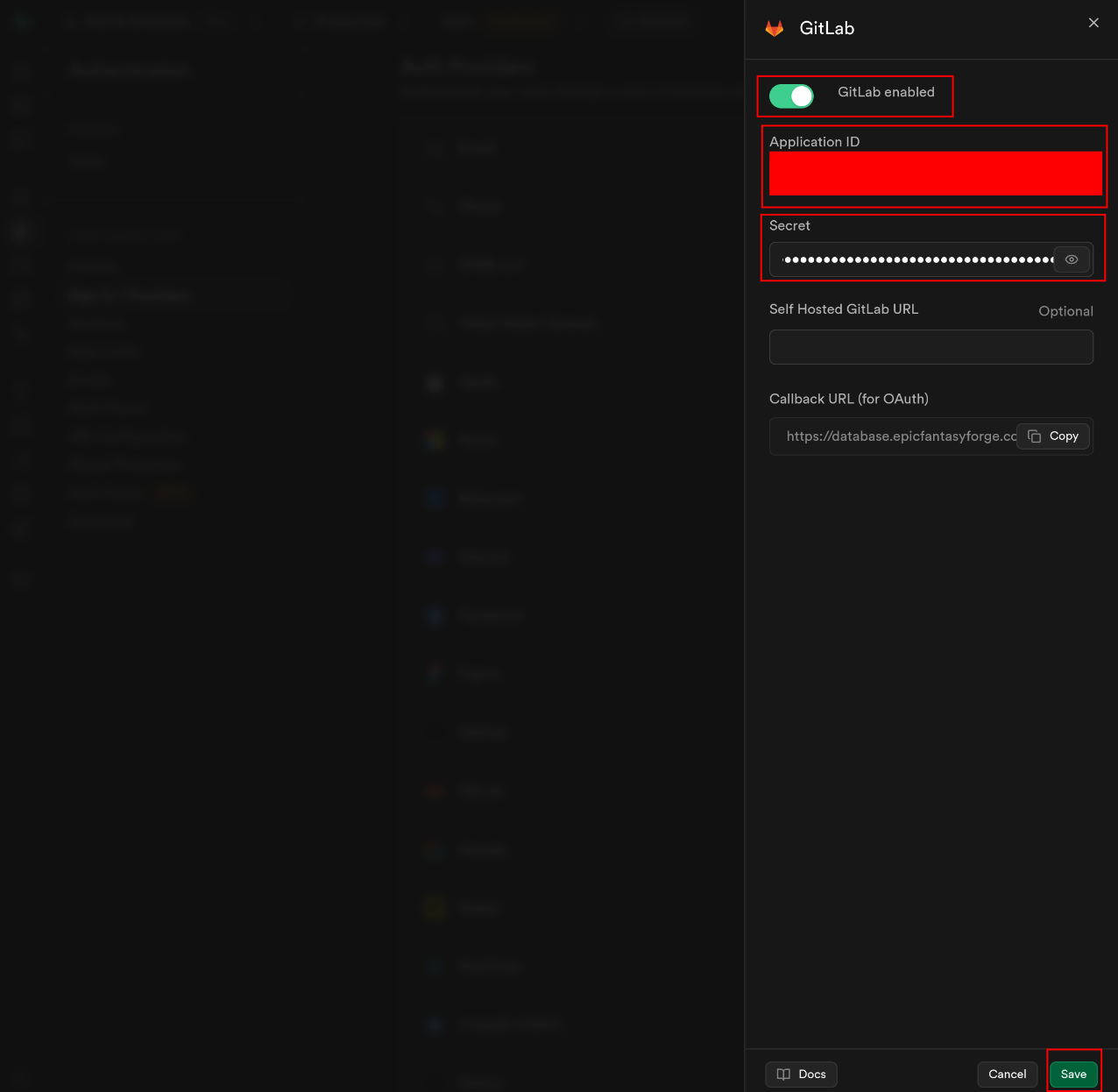Click the 'GitLab enabled' label text
Screen dimensions: 1118x1092
click(886, 92)
